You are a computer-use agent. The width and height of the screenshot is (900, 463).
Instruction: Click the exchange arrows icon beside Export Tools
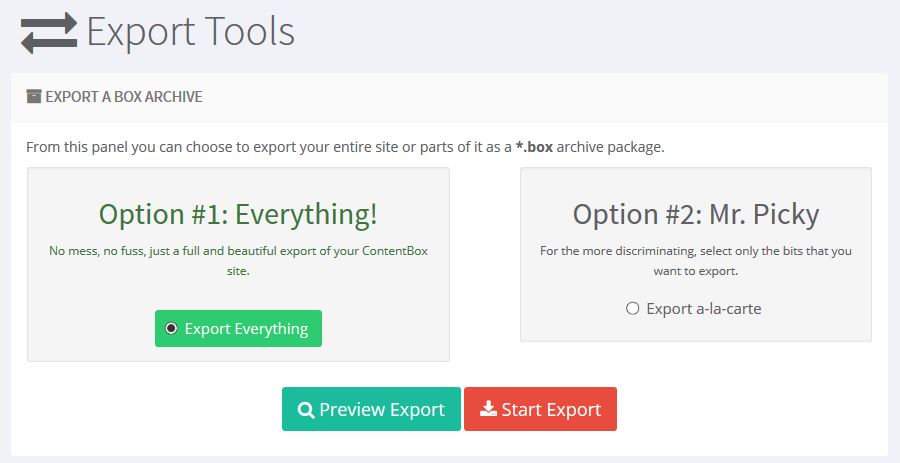[48, 32]
